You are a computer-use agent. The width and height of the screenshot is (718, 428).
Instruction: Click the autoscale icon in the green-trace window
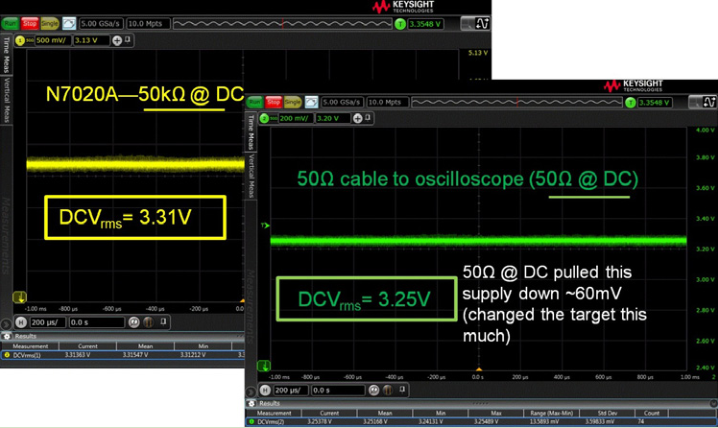pos(311,102)
